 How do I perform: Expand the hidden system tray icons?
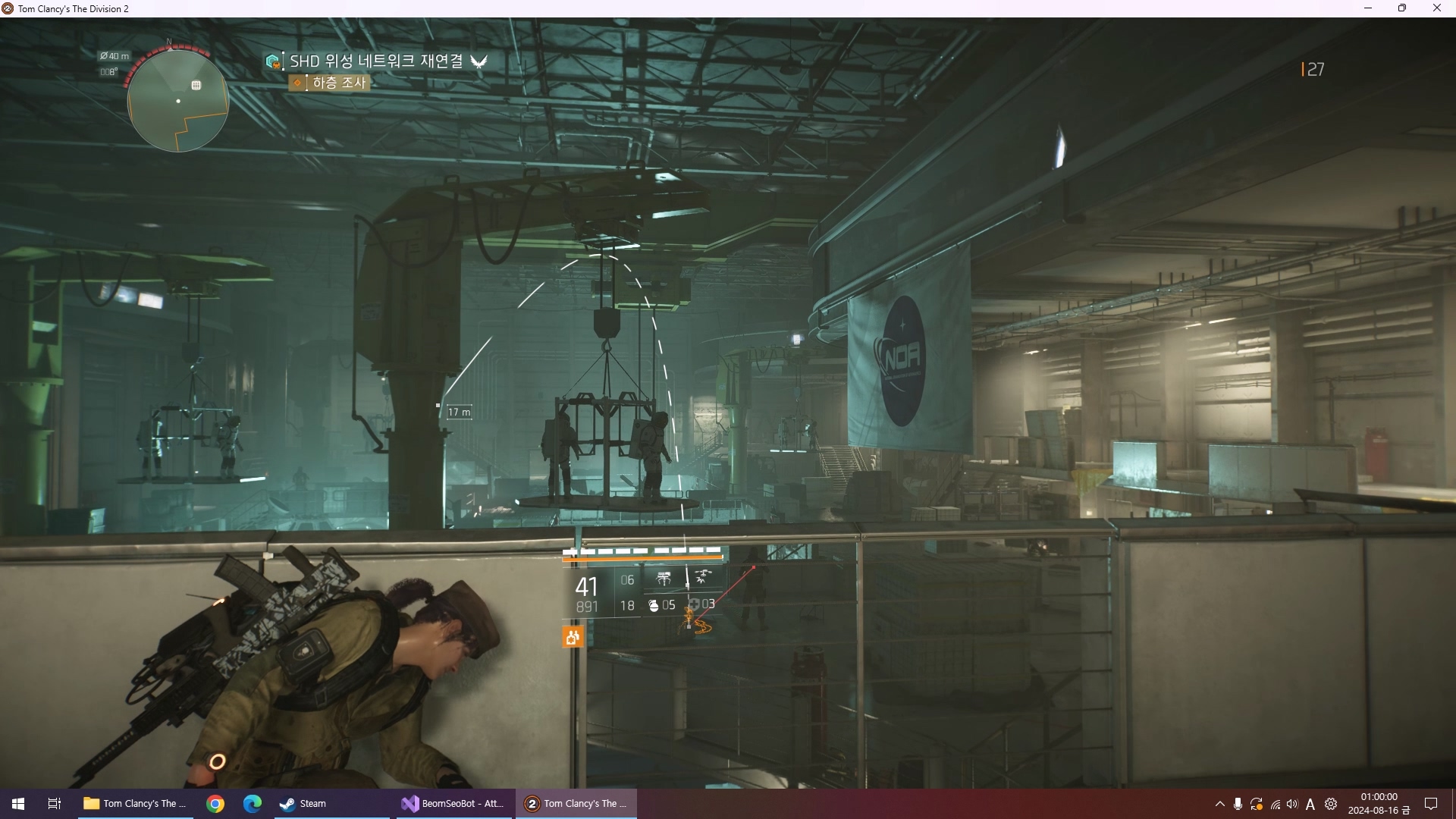point(1219,804)
